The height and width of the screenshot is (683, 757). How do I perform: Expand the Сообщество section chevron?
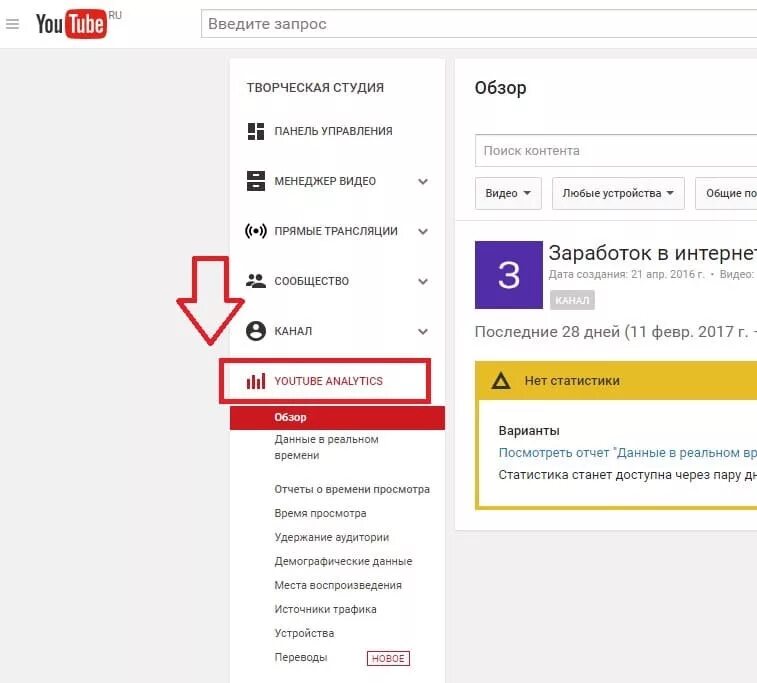(423, 281)
